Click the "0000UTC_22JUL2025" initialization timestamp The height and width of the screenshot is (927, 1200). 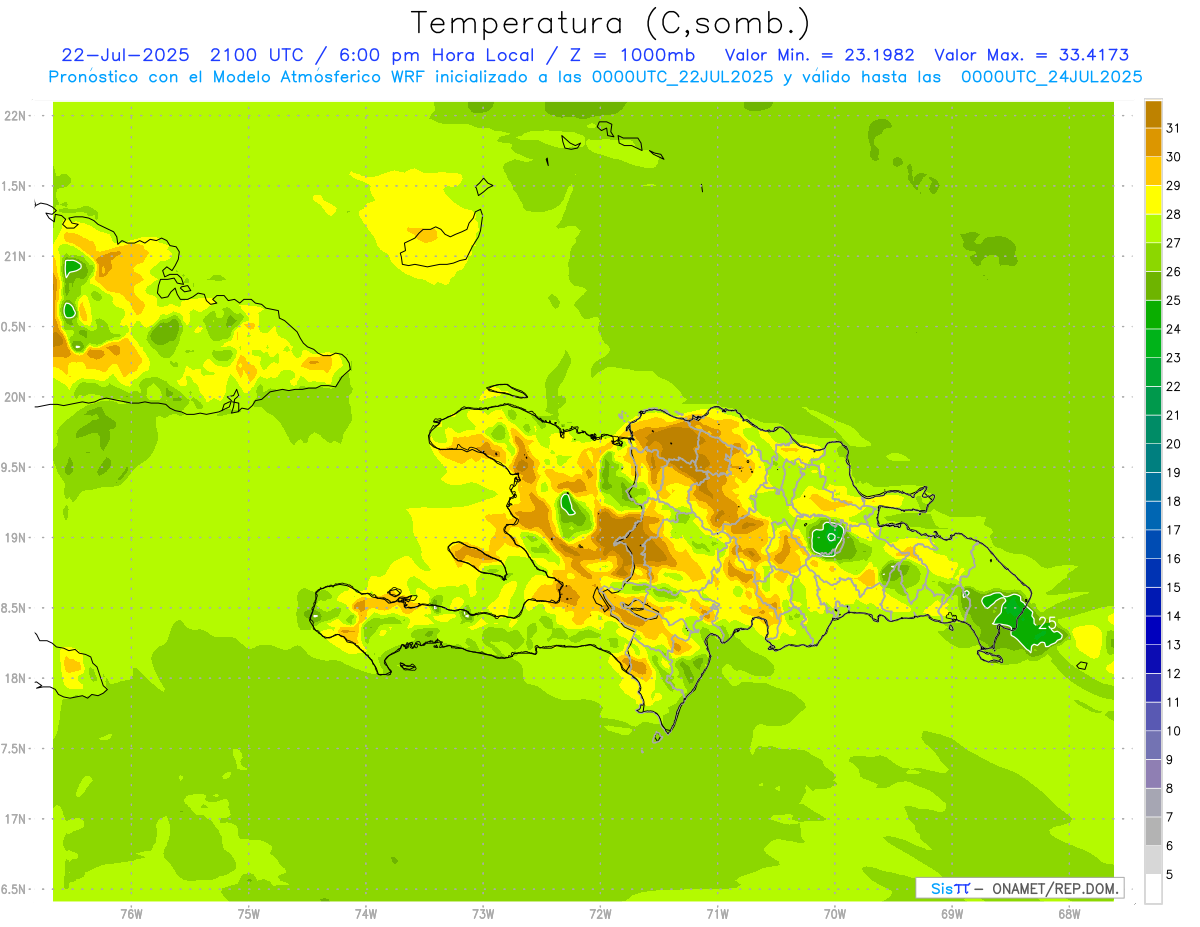coord(682,76)
